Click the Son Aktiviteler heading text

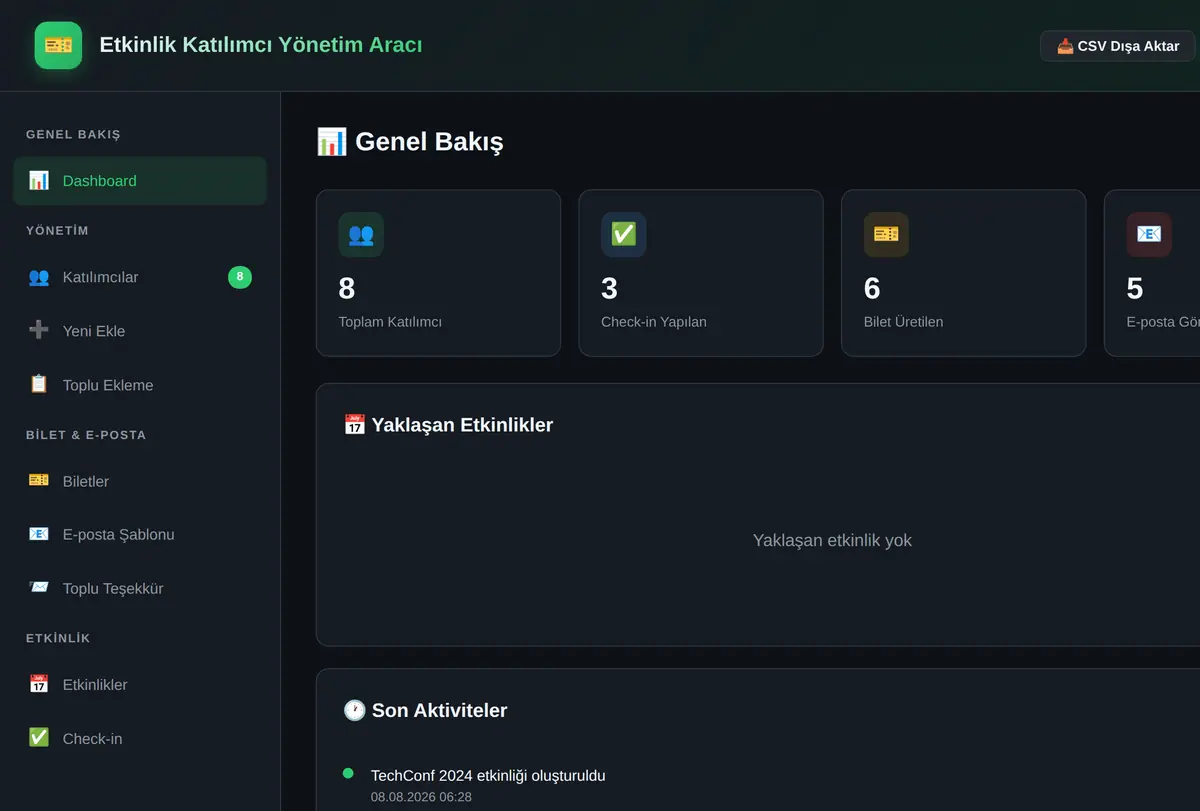[440, 710]
